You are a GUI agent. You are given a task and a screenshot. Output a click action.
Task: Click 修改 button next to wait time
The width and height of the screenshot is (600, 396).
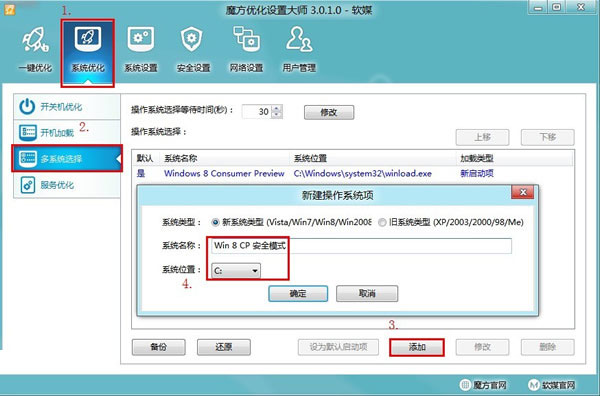tap(329, 112)
